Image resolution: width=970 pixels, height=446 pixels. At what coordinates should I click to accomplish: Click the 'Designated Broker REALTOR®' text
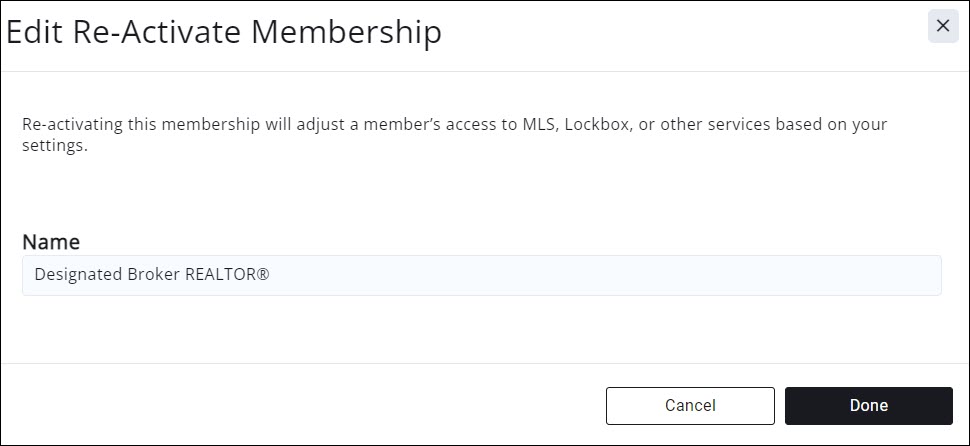(x=152, y=275)
